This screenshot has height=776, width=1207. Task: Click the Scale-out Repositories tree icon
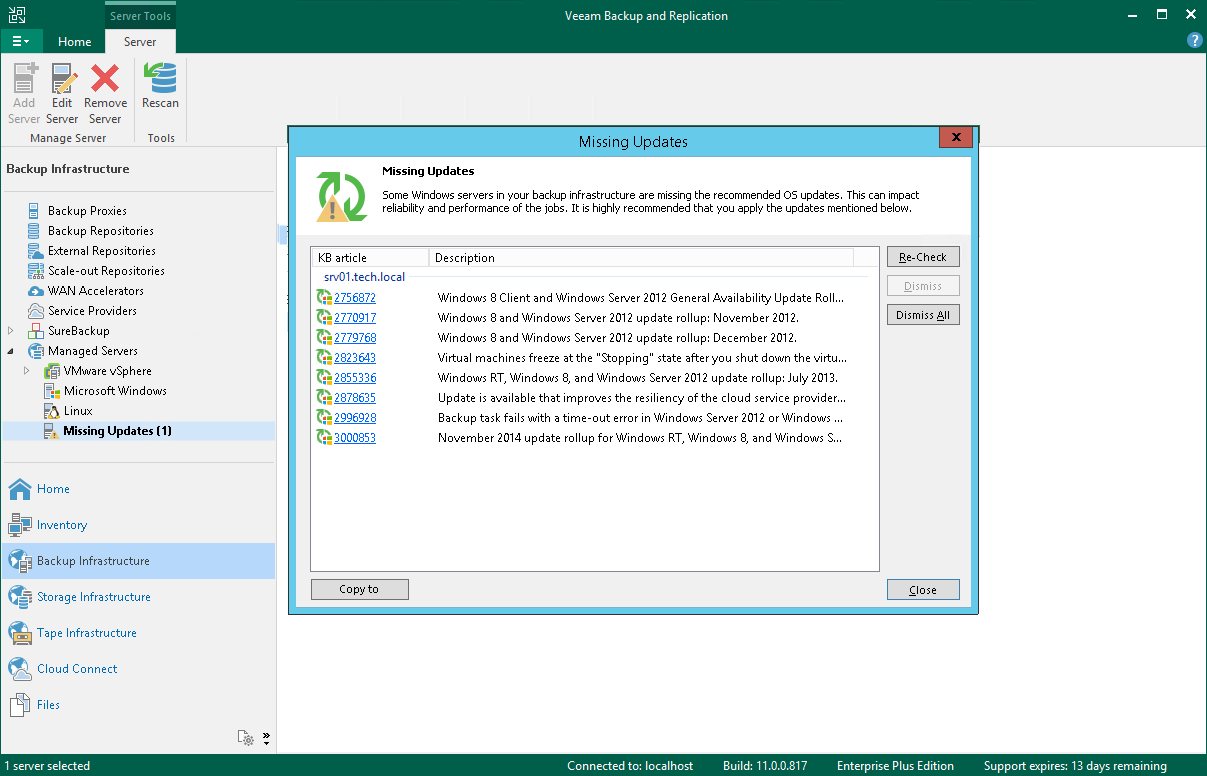[36, 271]
